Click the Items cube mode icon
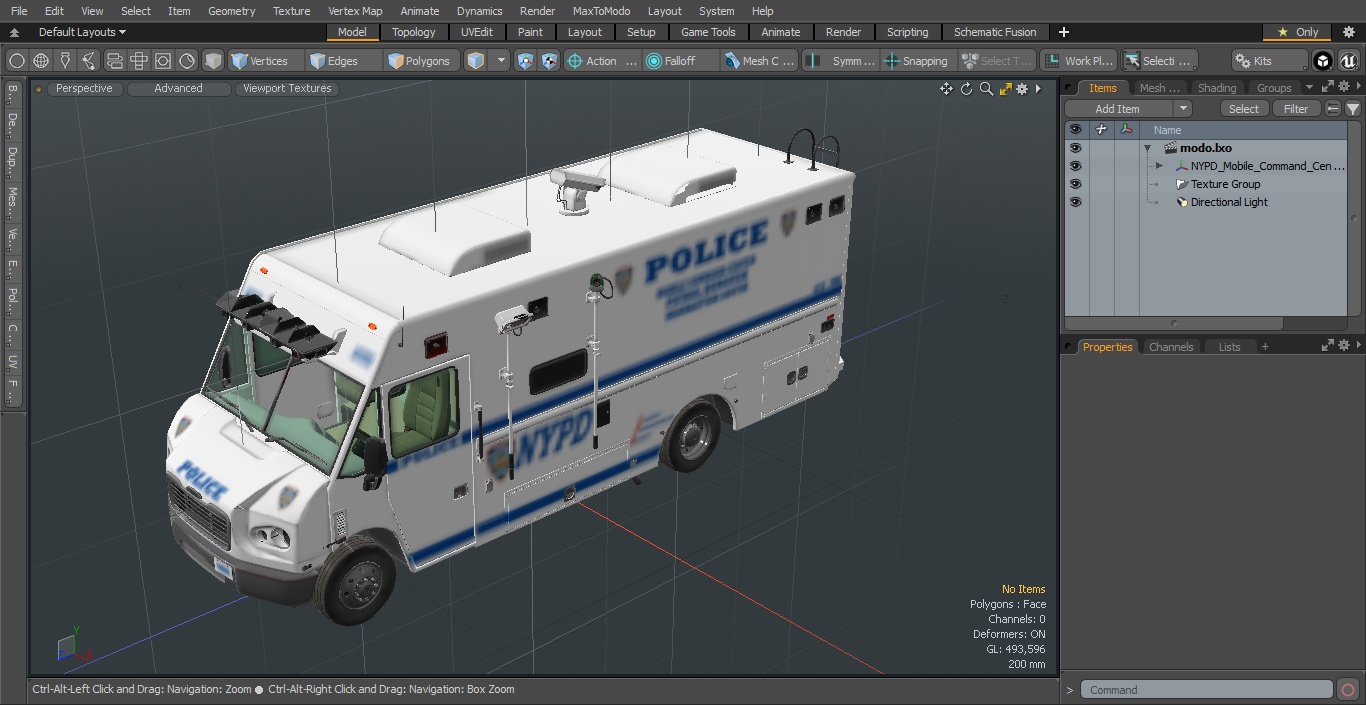The image size is (1366, 705). (476, 61)
